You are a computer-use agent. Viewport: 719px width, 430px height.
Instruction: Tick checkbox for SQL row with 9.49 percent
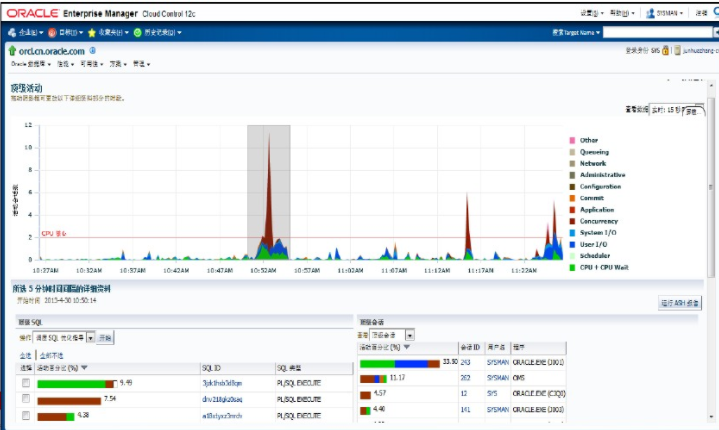(x=26, y=383)
